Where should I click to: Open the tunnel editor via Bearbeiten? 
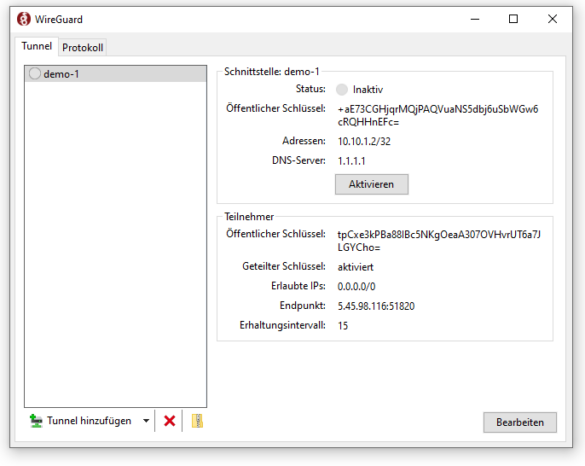click(x=520, y=422)
